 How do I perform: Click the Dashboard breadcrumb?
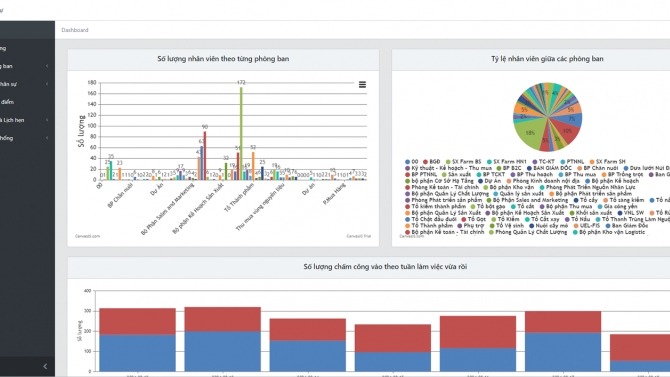click(x=75, y=30)
